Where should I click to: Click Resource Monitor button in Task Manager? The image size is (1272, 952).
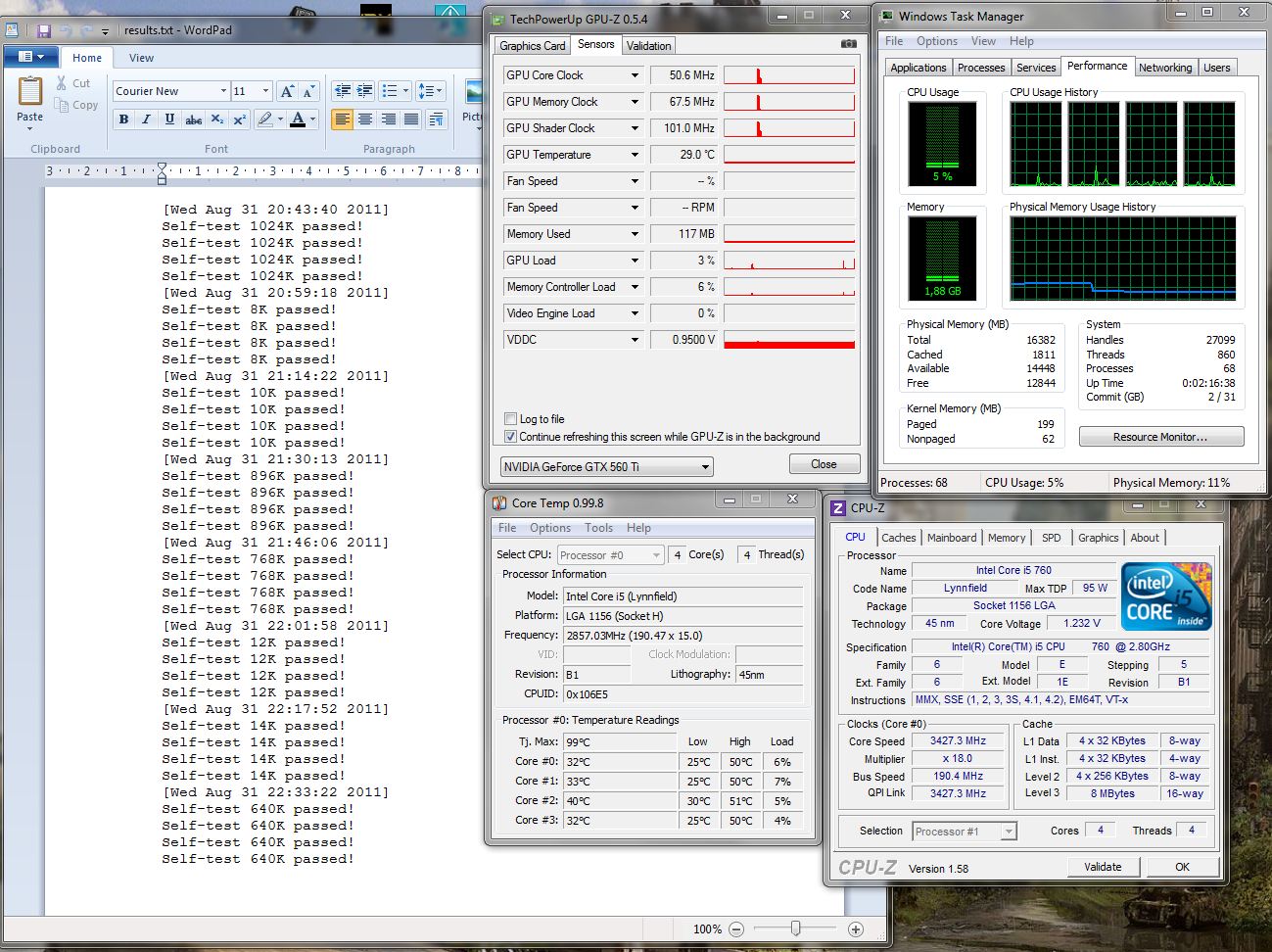1161,437
